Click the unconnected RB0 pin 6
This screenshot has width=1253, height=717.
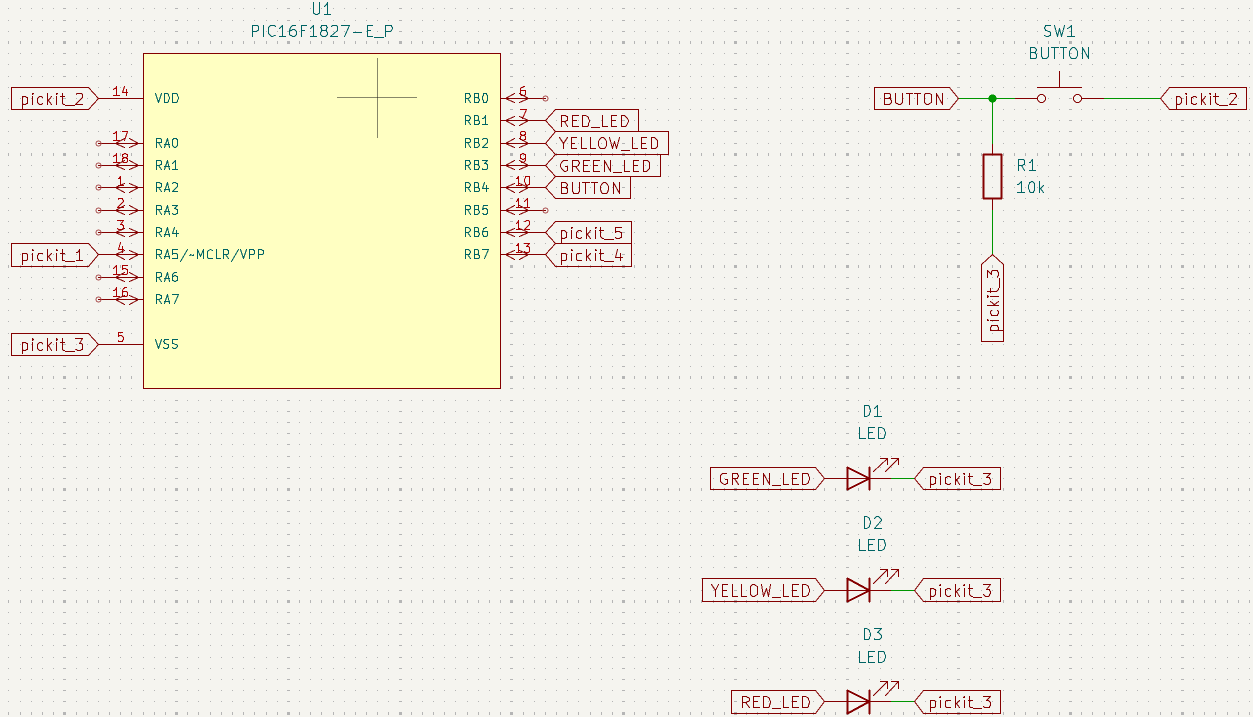523,98
